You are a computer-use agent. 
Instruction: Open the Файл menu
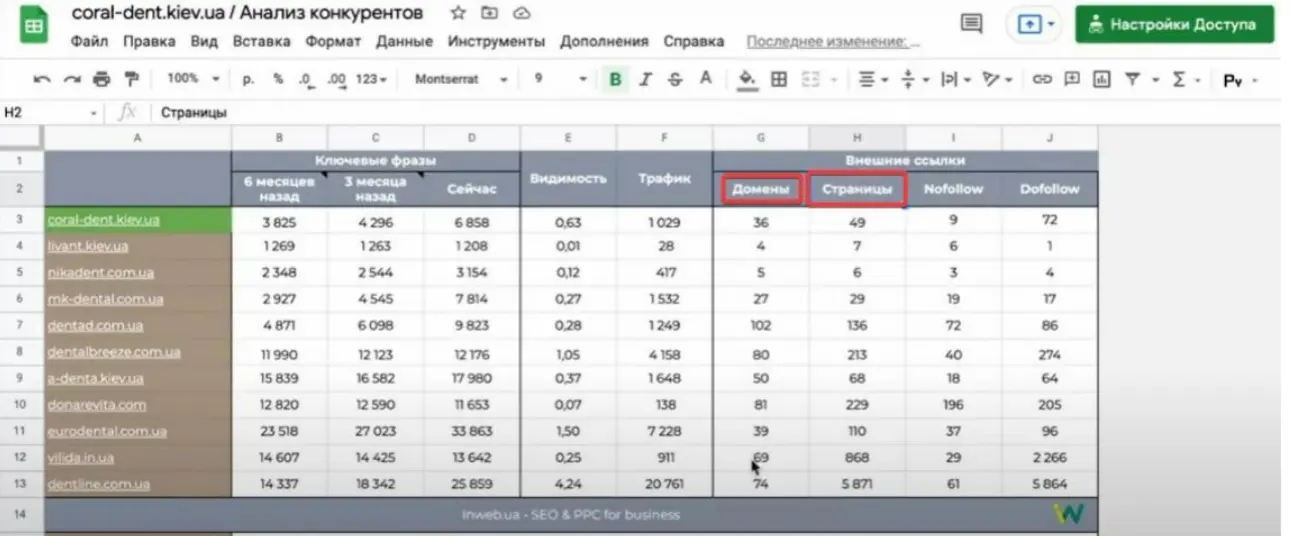pos(91,41)
